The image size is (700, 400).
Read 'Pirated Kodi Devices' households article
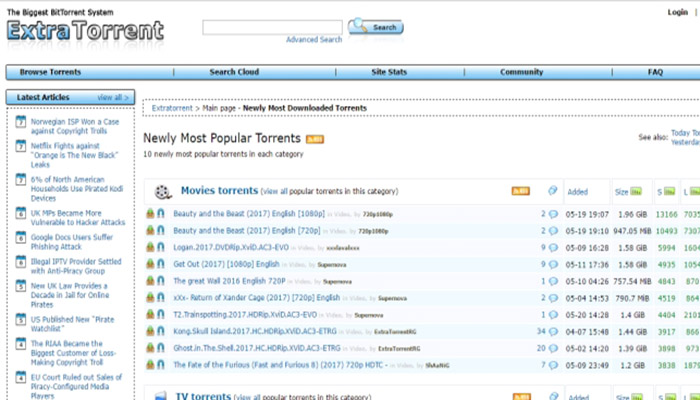(77, 188)
